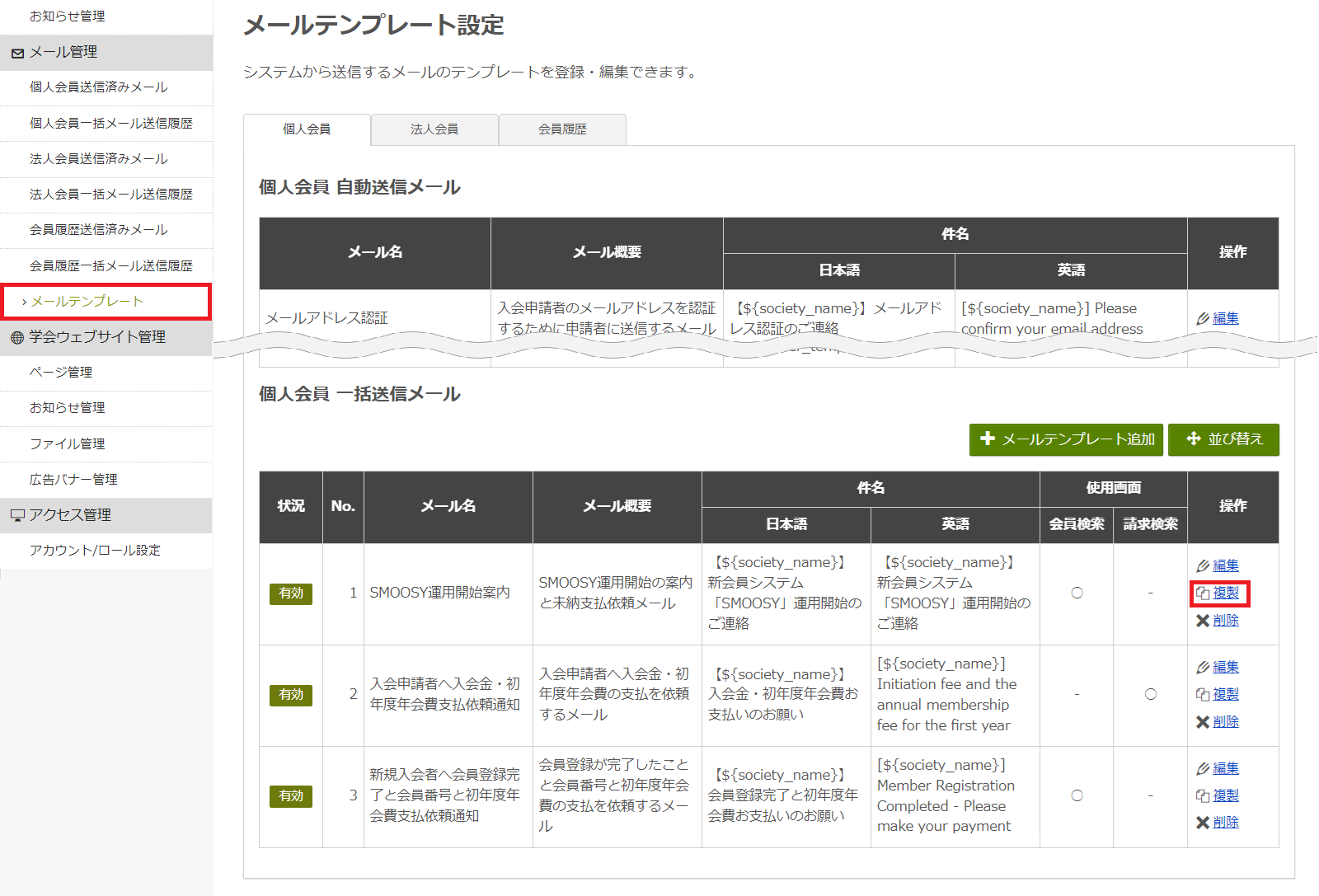
Task: Click 有効 status badge in row No. 3
Action: [x=291, y=796]
